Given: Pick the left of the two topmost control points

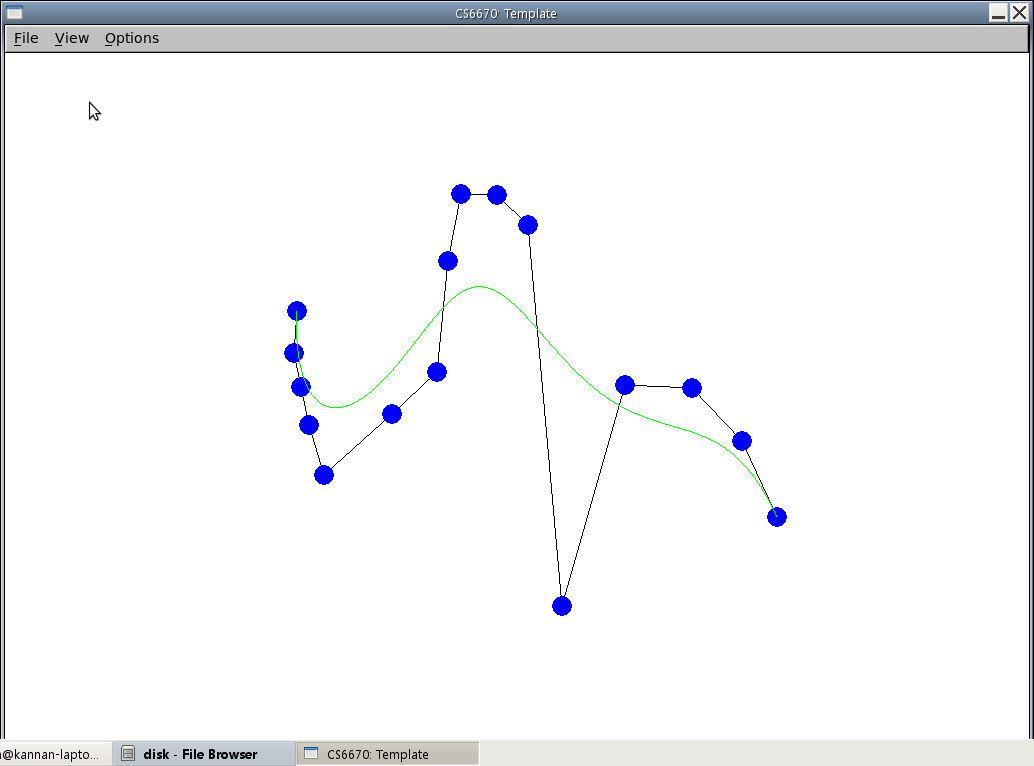Looking at the screenshot, I should (461, 194).
